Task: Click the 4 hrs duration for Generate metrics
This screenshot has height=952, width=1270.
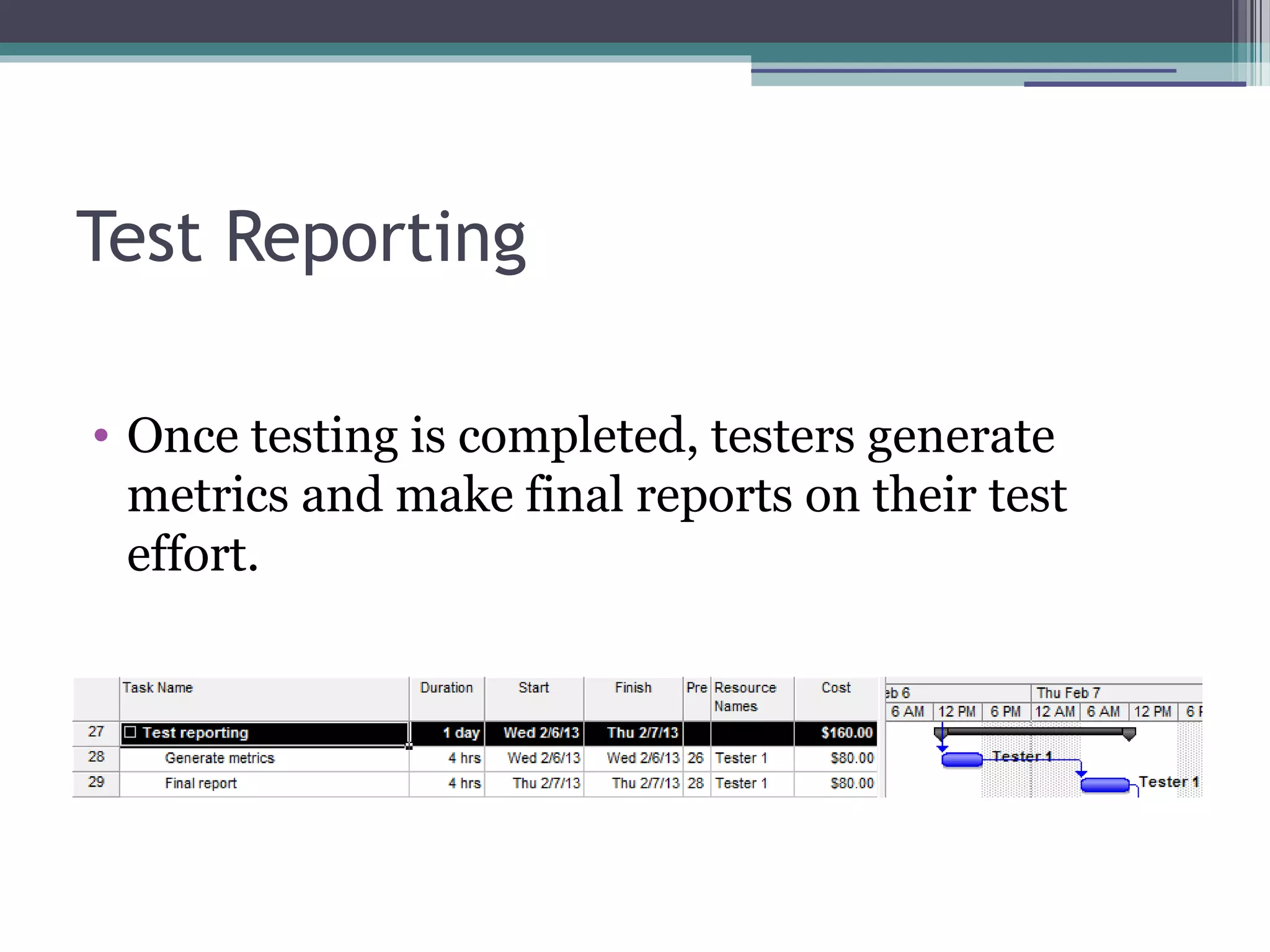Action: 447,758
